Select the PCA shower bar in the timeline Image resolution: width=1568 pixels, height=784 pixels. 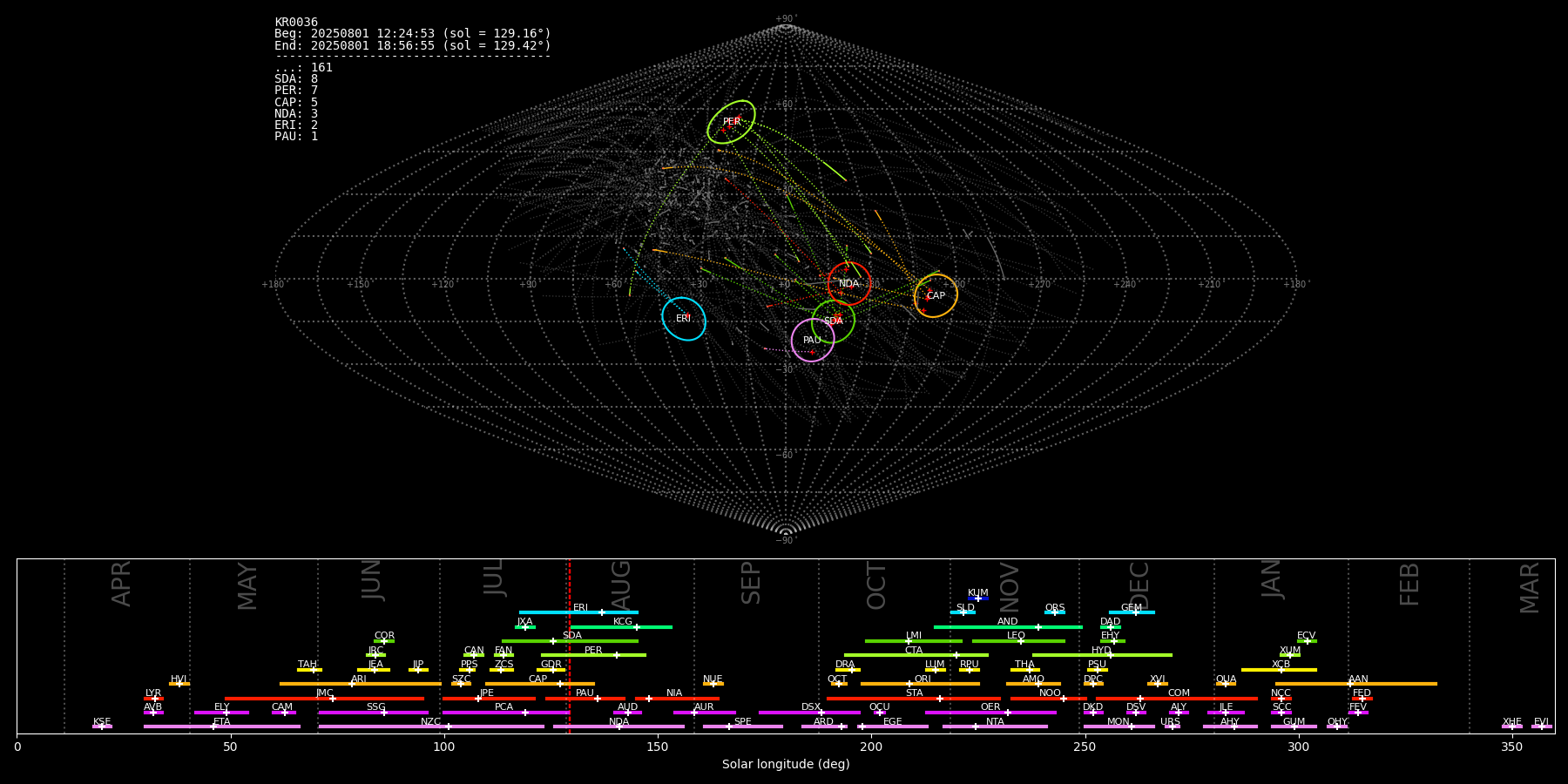click(x=505, y=712)
